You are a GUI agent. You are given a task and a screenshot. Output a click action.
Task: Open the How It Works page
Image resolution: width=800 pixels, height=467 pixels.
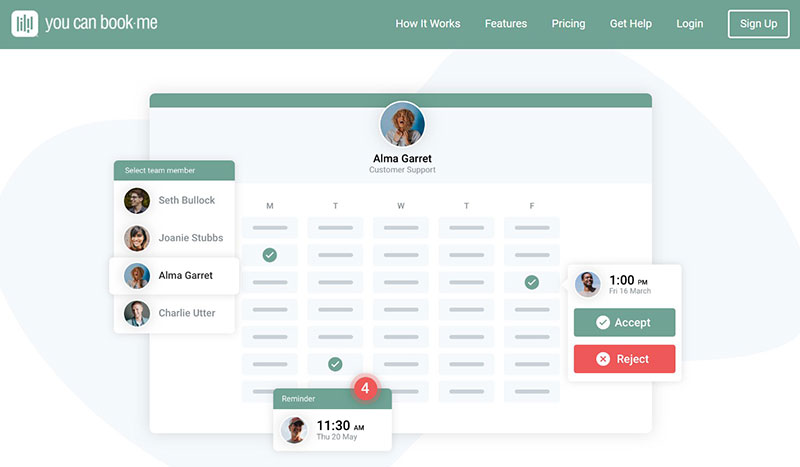[x=428, y=23]
